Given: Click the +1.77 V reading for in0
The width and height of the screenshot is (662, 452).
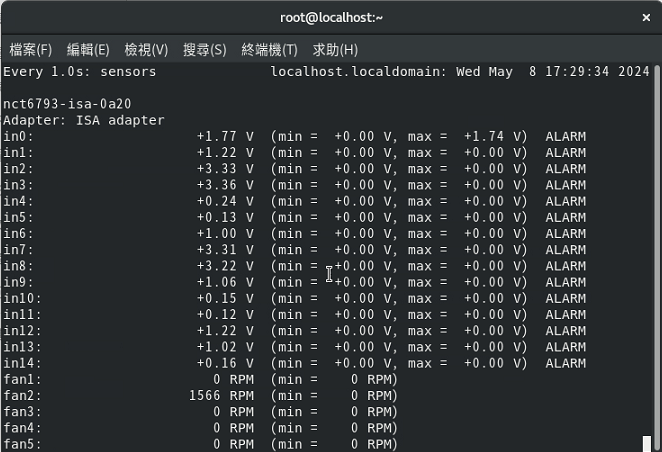Looking at the screenshot, I should point(225,136).
